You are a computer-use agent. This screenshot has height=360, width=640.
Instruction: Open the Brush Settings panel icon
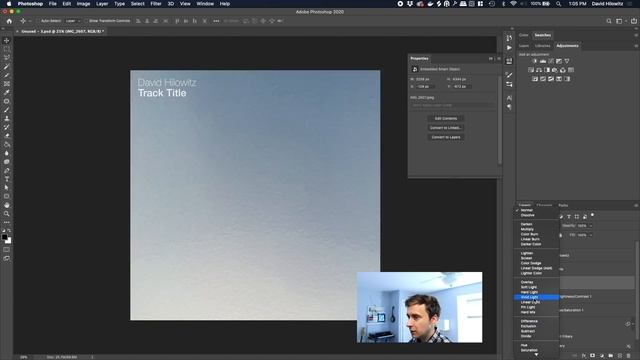coord(509,75)
